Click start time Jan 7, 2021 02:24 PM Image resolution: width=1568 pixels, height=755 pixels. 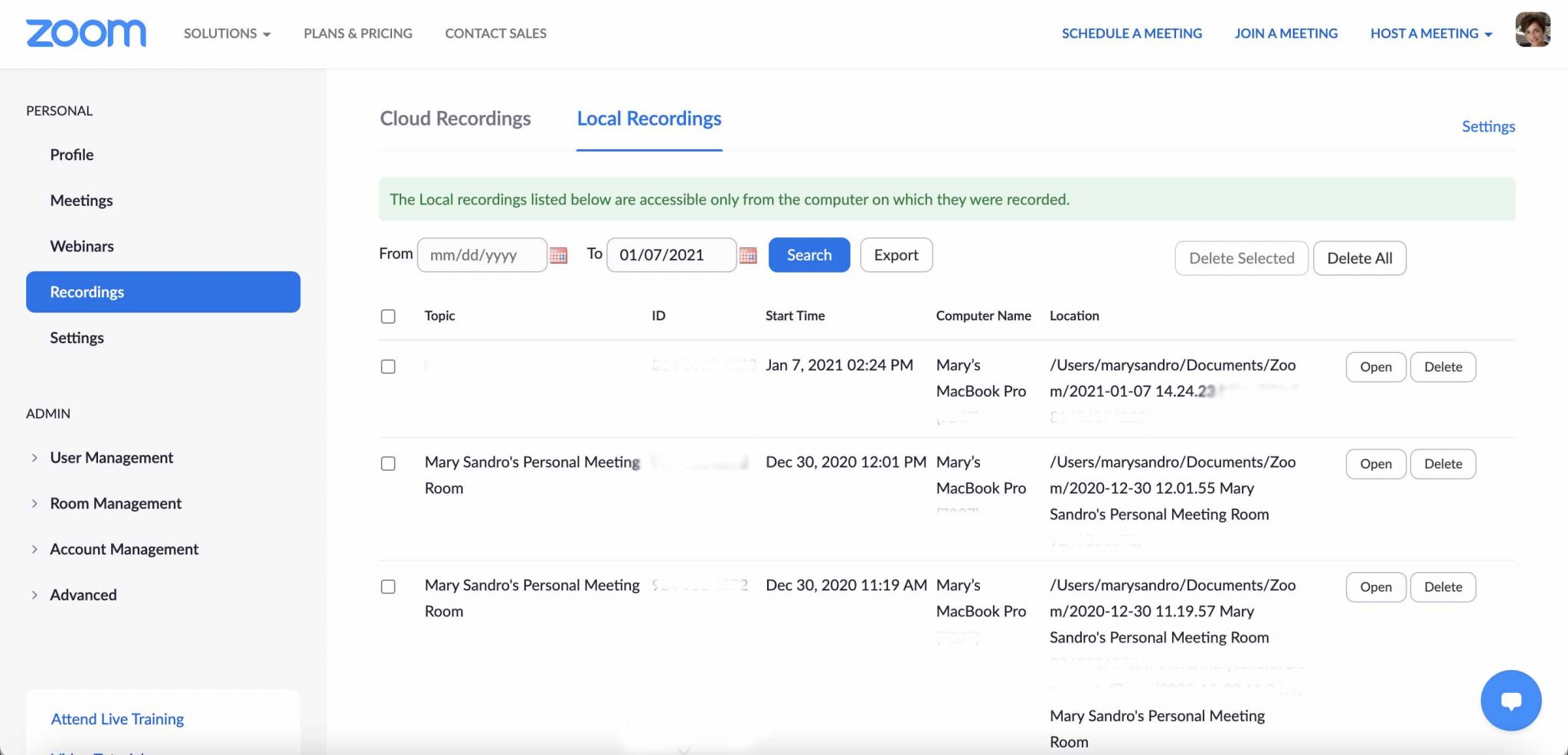839,365
